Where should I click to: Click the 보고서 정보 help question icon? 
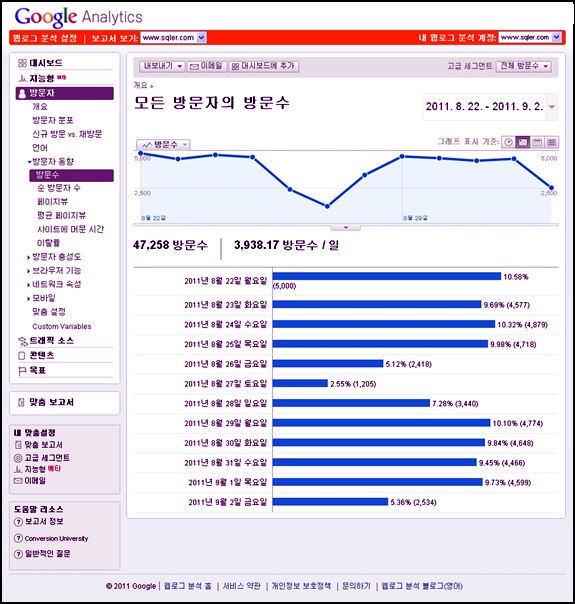click(x=18, y=522)
